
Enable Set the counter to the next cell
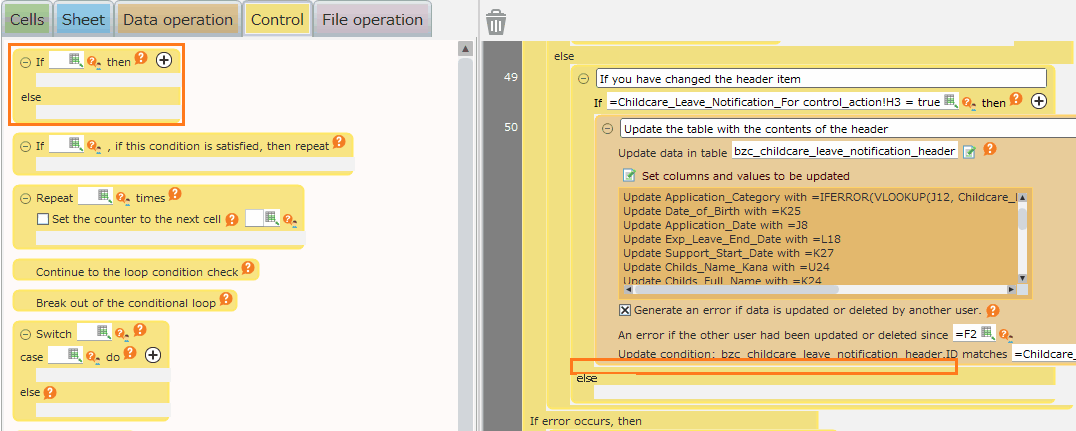(43, 219)
